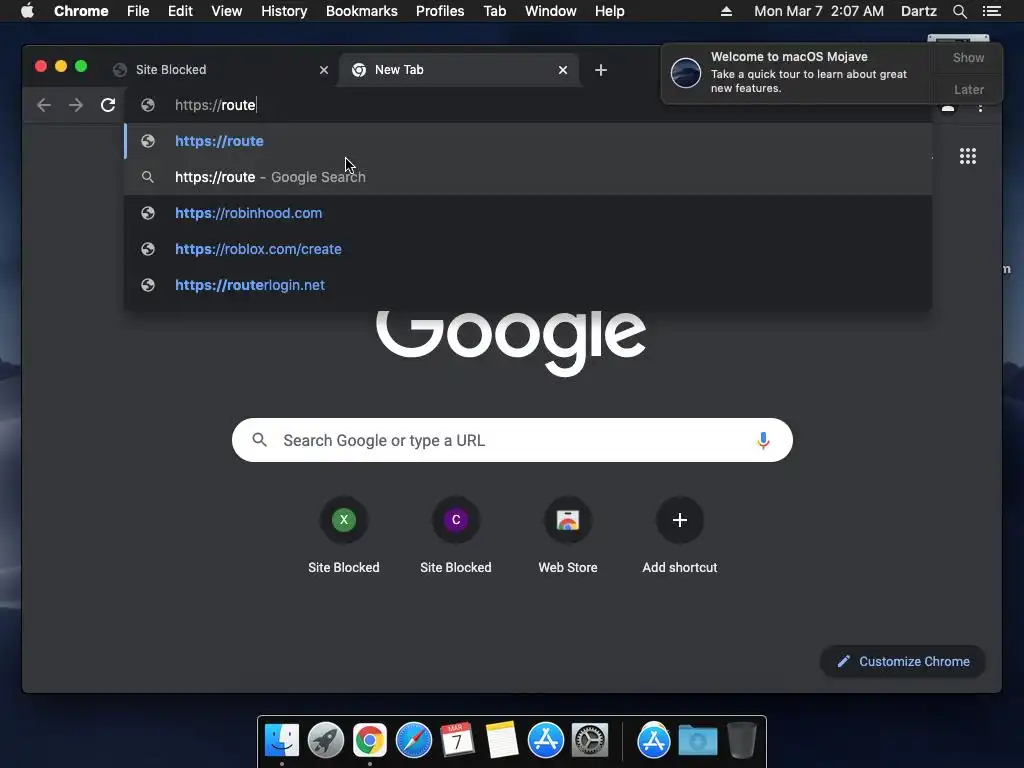Click the eject icon in the menu bar
The width and height of the screenshot is (1024, 768).
coord(726,11)
